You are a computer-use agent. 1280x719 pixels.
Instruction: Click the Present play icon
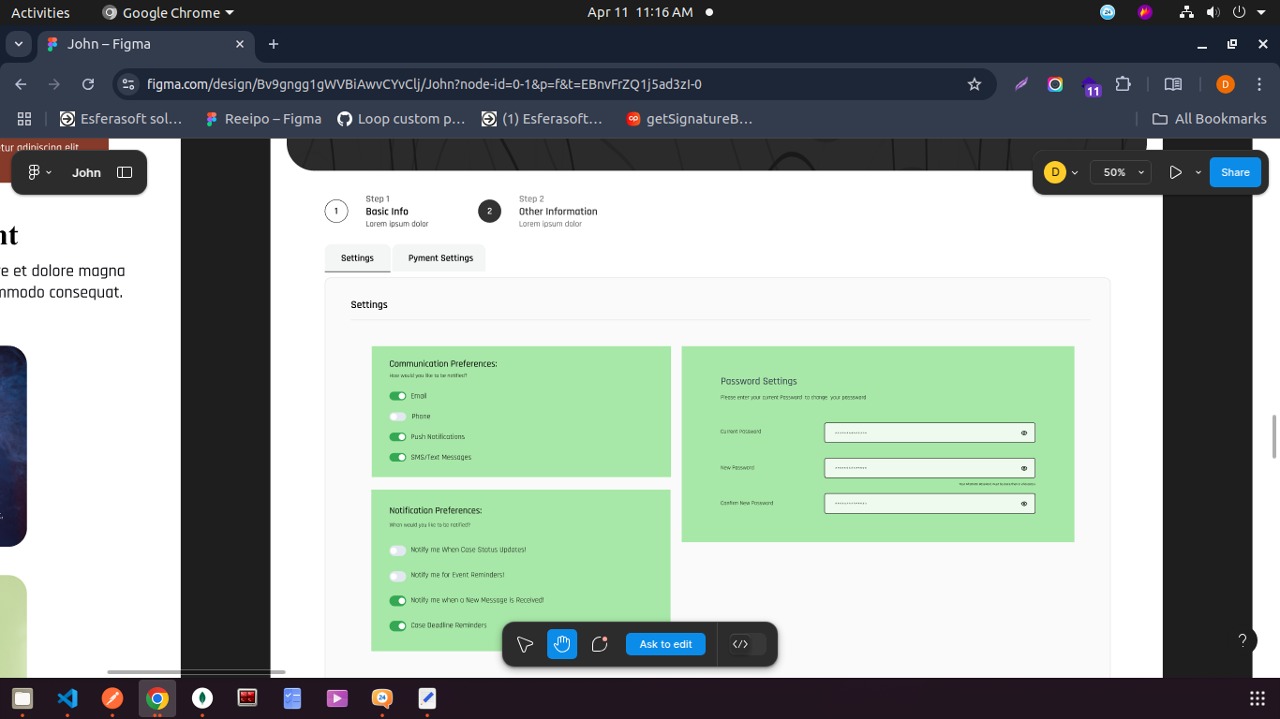click(x=1175, y=172)
